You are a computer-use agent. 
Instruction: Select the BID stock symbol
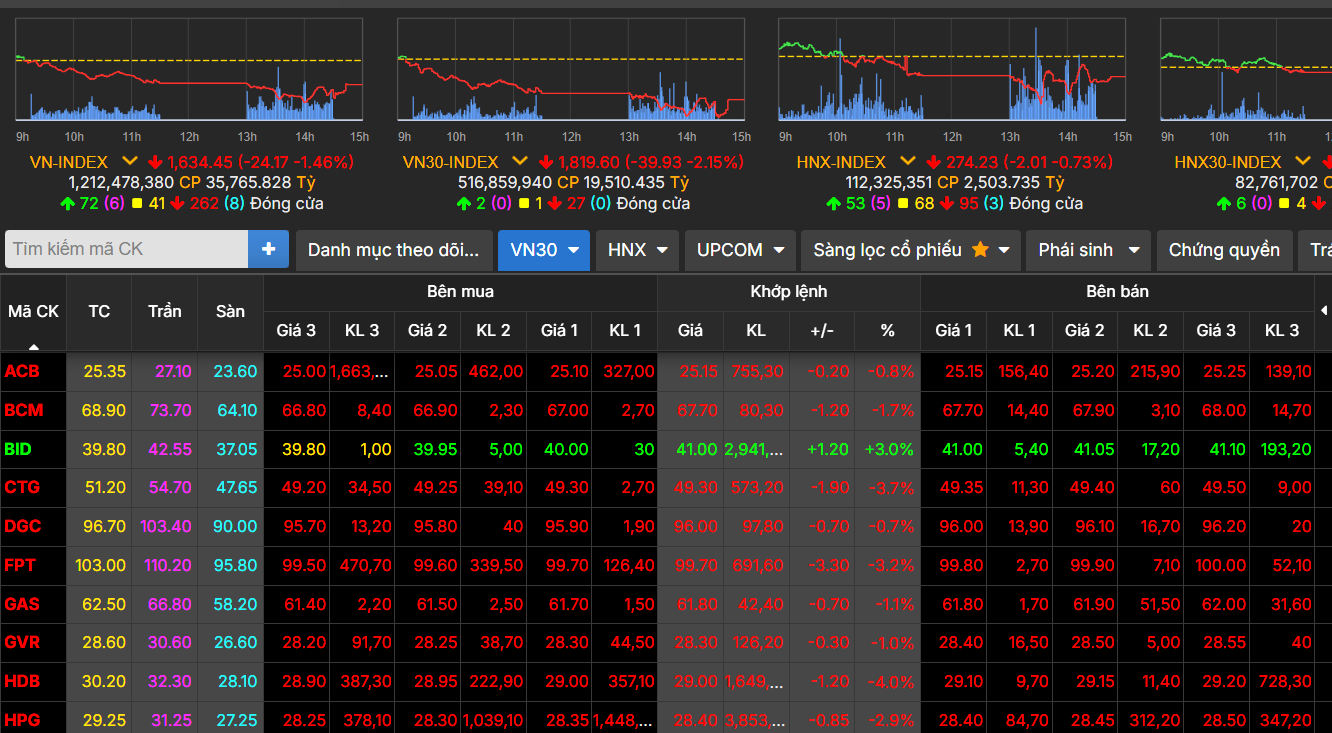coord(18,449)
